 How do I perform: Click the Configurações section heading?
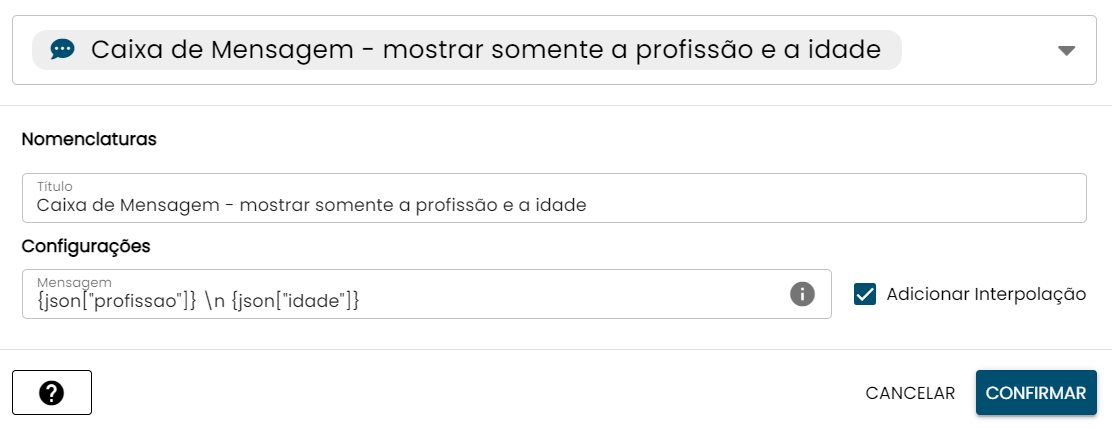[x=86, y=245]
